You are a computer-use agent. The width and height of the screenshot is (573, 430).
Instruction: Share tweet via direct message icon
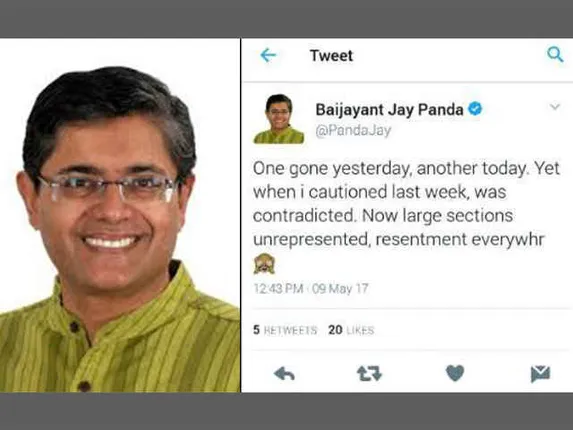(x=540, y=374)
